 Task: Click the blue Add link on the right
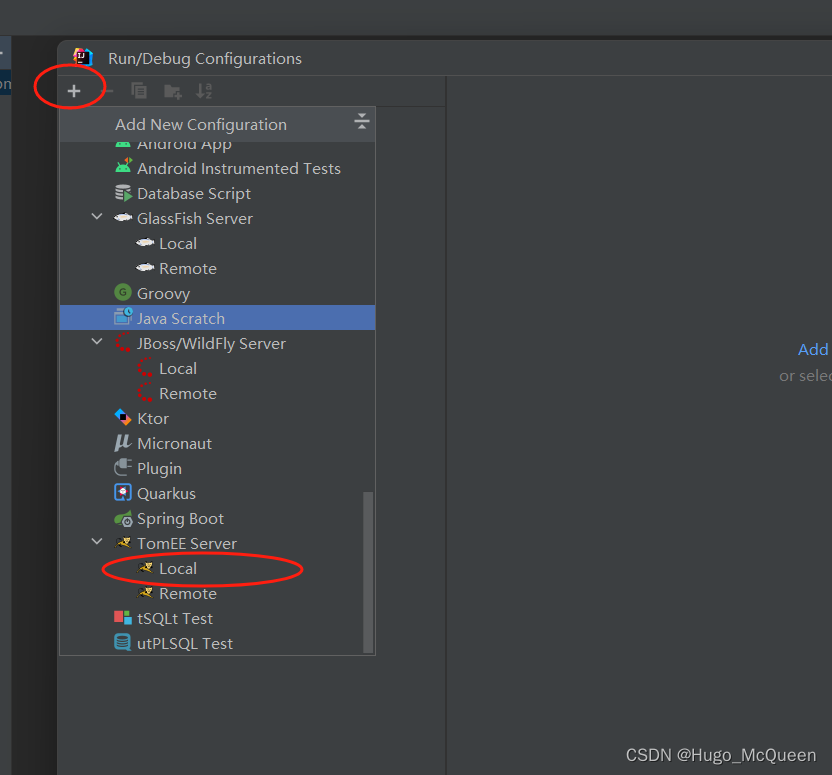pos(813,350)
